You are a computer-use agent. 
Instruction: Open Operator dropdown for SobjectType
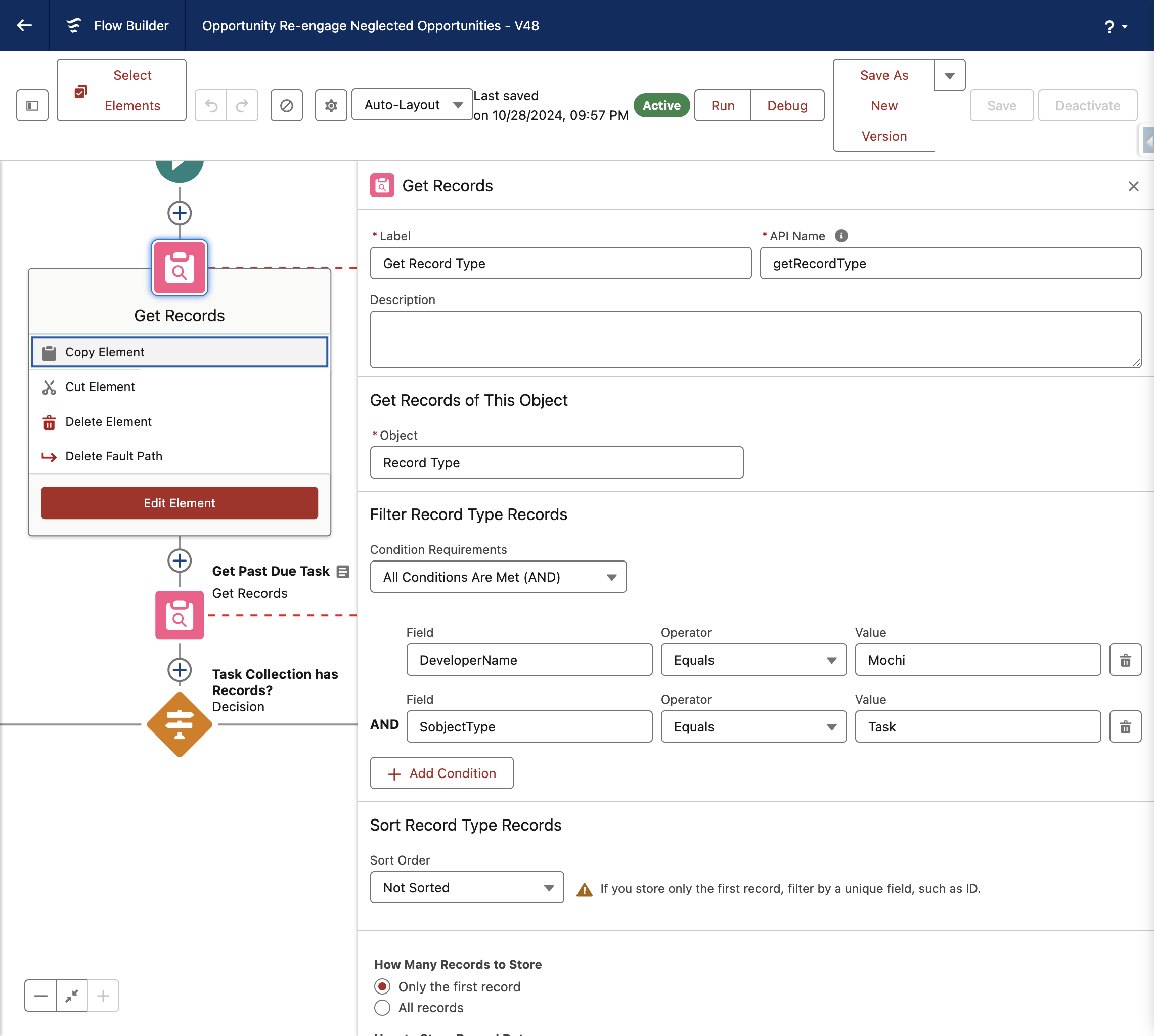[754, 726]
